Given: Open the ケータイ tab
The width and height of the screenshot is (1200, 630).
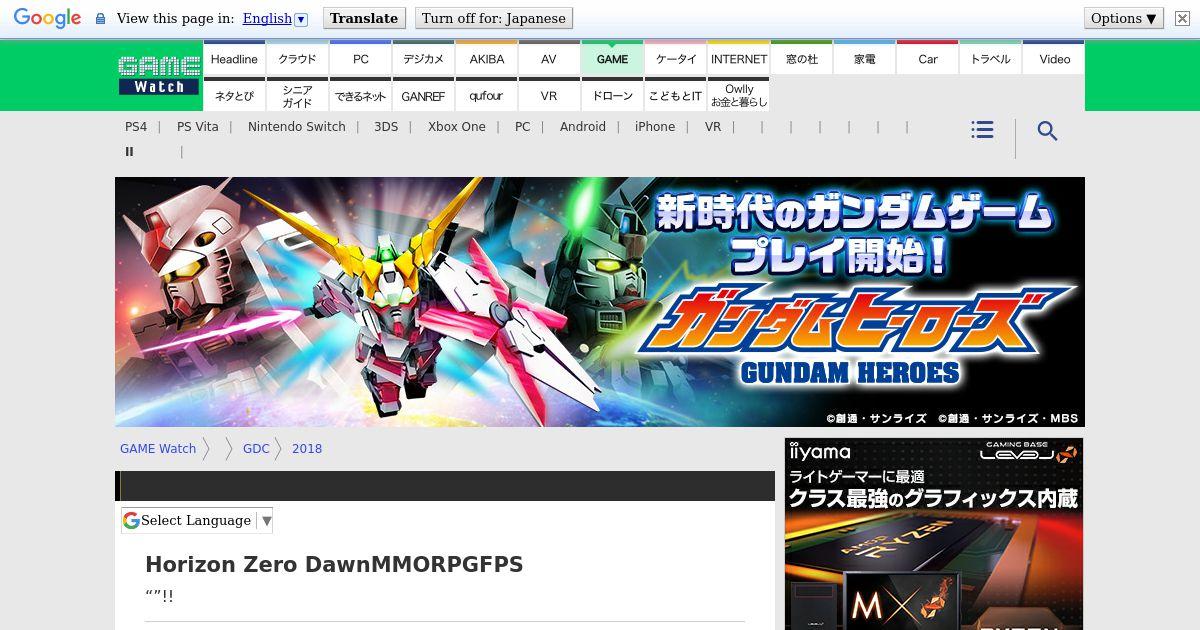Looking at the screenshot, I should click(x=675, y=59).
